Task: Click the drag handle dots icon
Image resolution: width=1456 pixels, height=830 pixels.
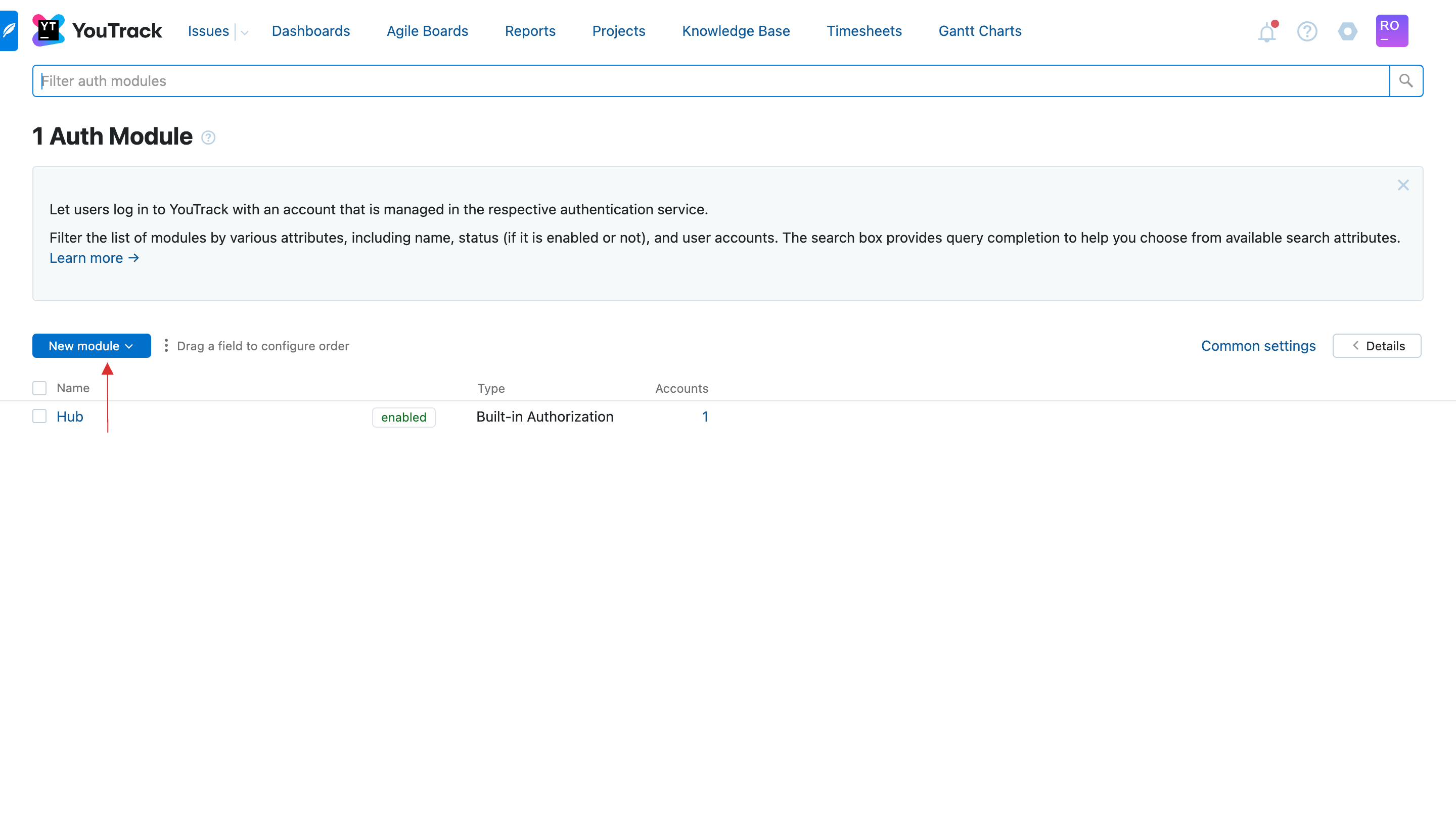Action: tap(166, 345)
